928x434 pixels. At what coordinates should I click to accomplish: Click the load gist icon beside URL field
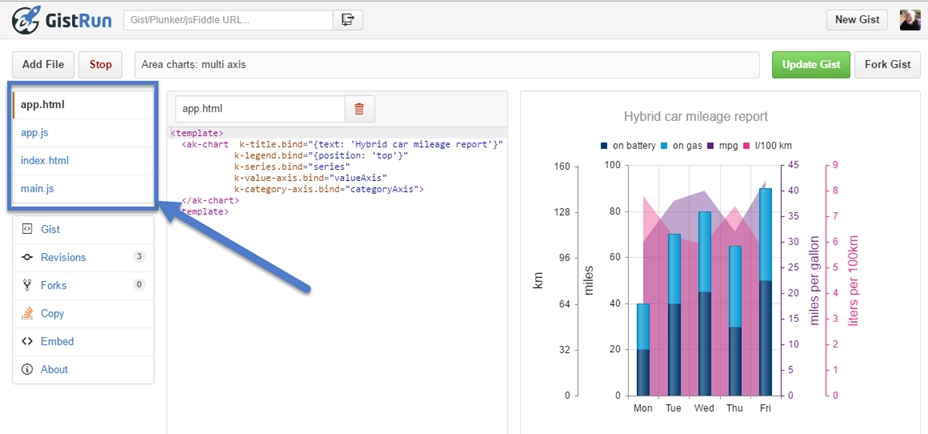(x=348, y=20)
